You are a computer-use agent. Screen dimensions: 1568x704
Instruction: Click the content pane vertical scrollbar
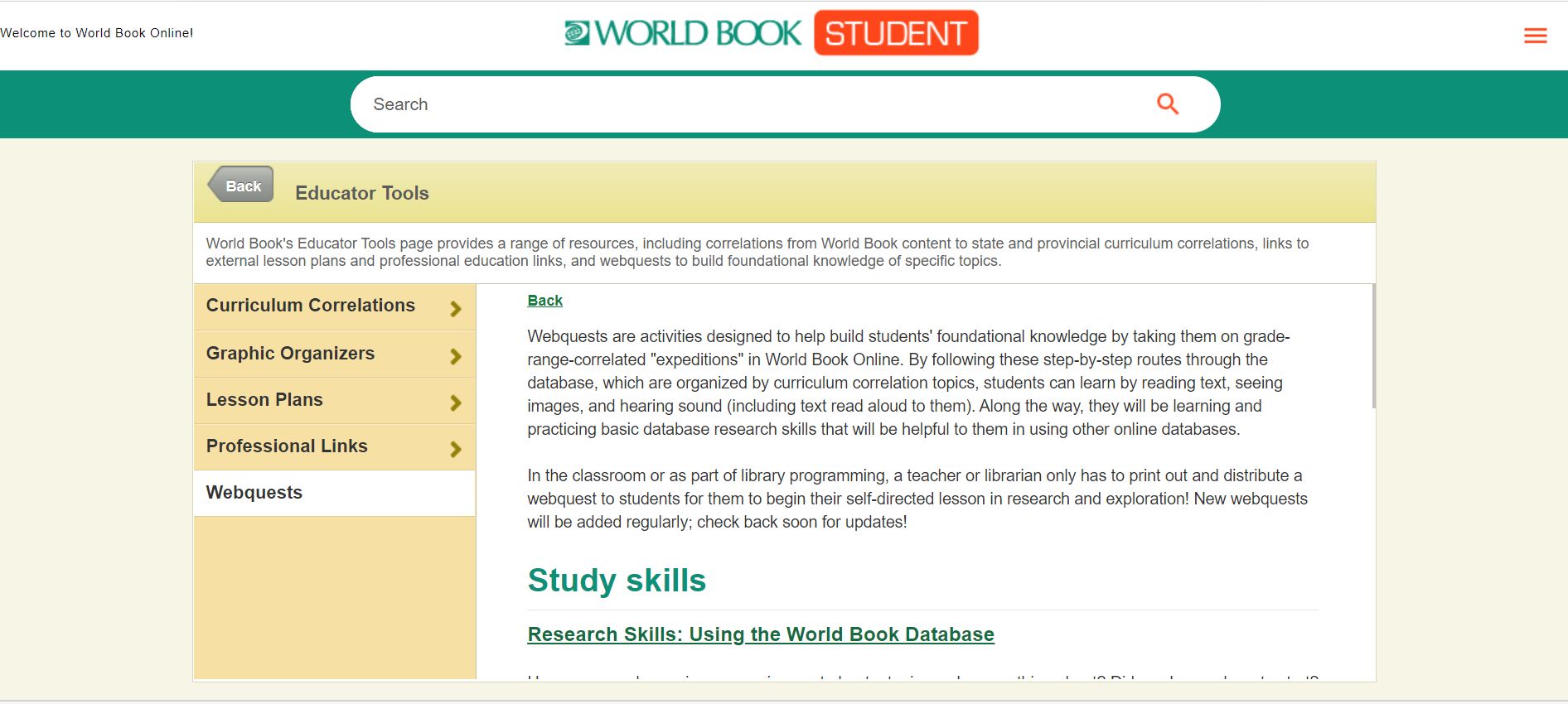click(x=1373, y=346)
